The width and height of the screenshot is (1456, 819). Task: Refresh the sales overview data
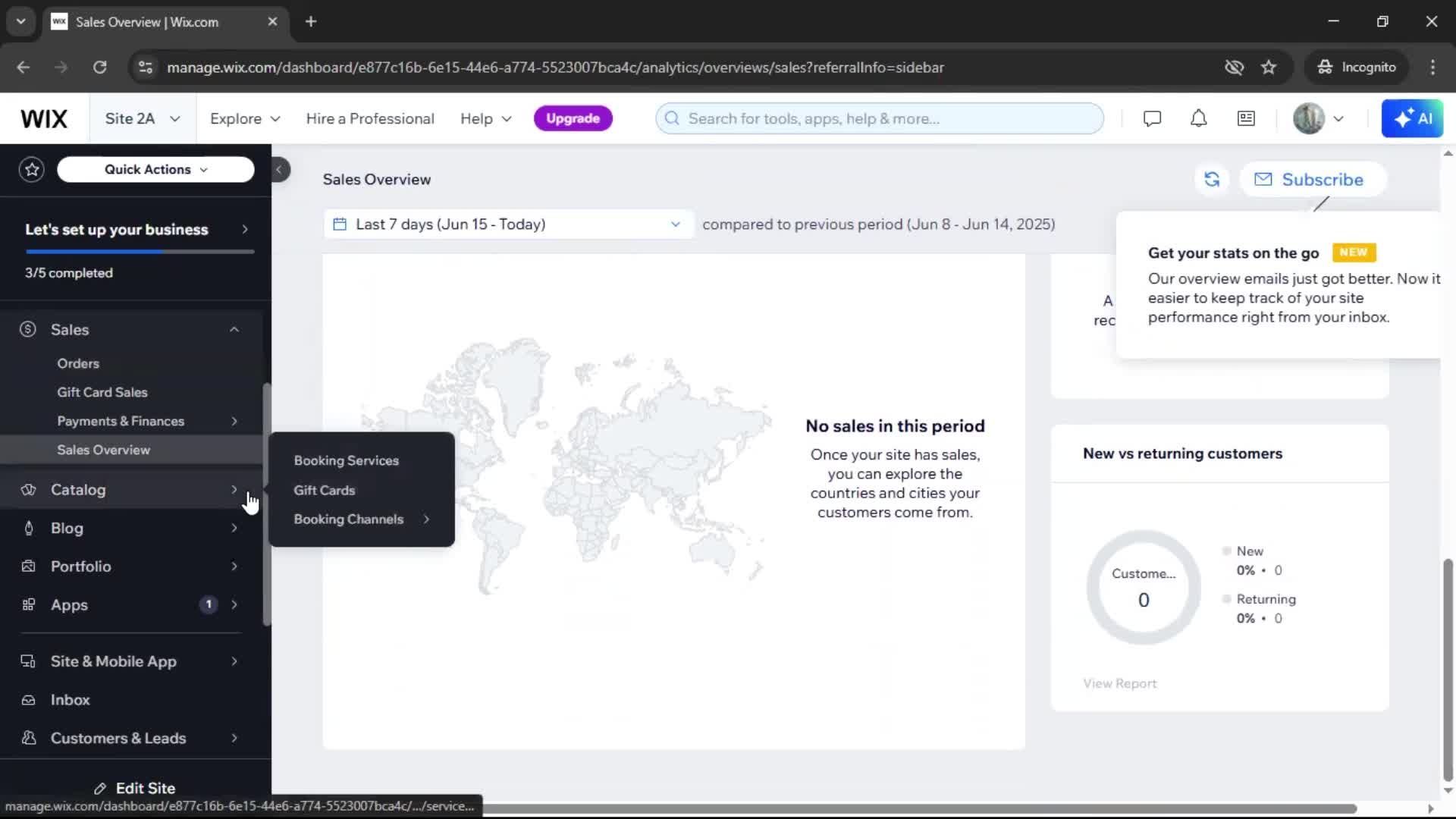(1212, 180)
